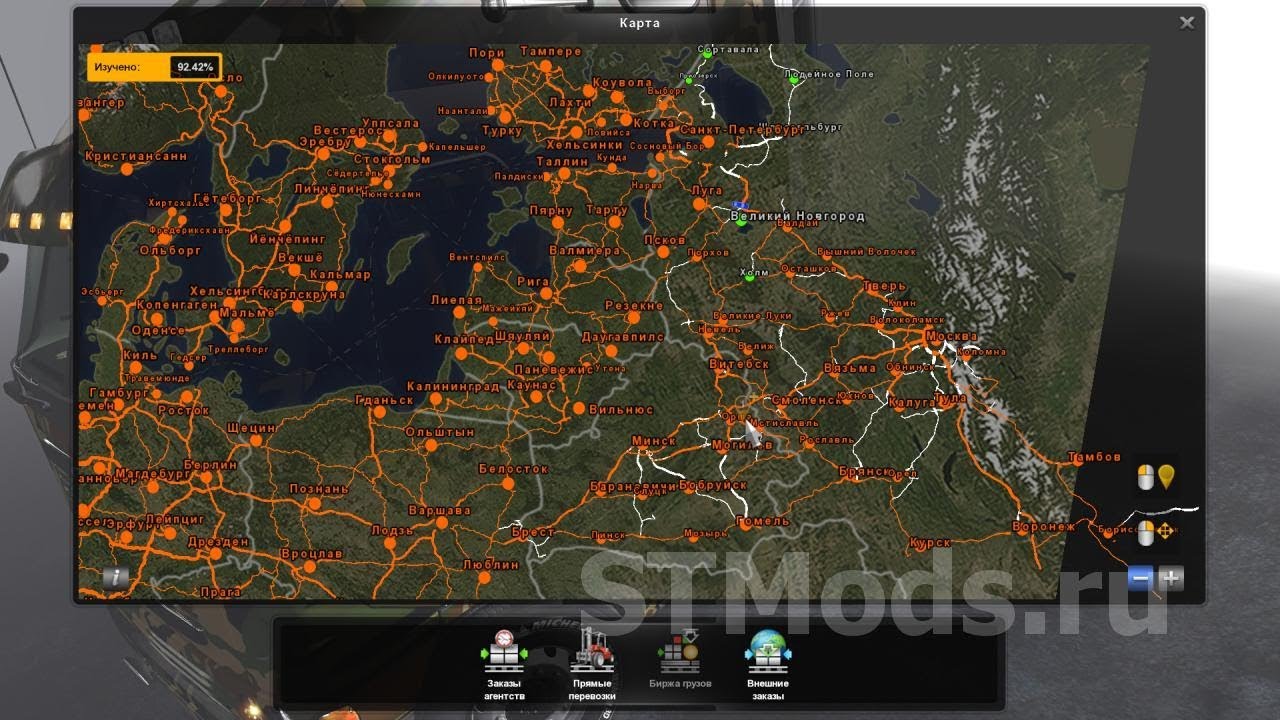This screenshot has width=1280, height=720.
Task: Click the map info button
Action: tap(116, 577)
